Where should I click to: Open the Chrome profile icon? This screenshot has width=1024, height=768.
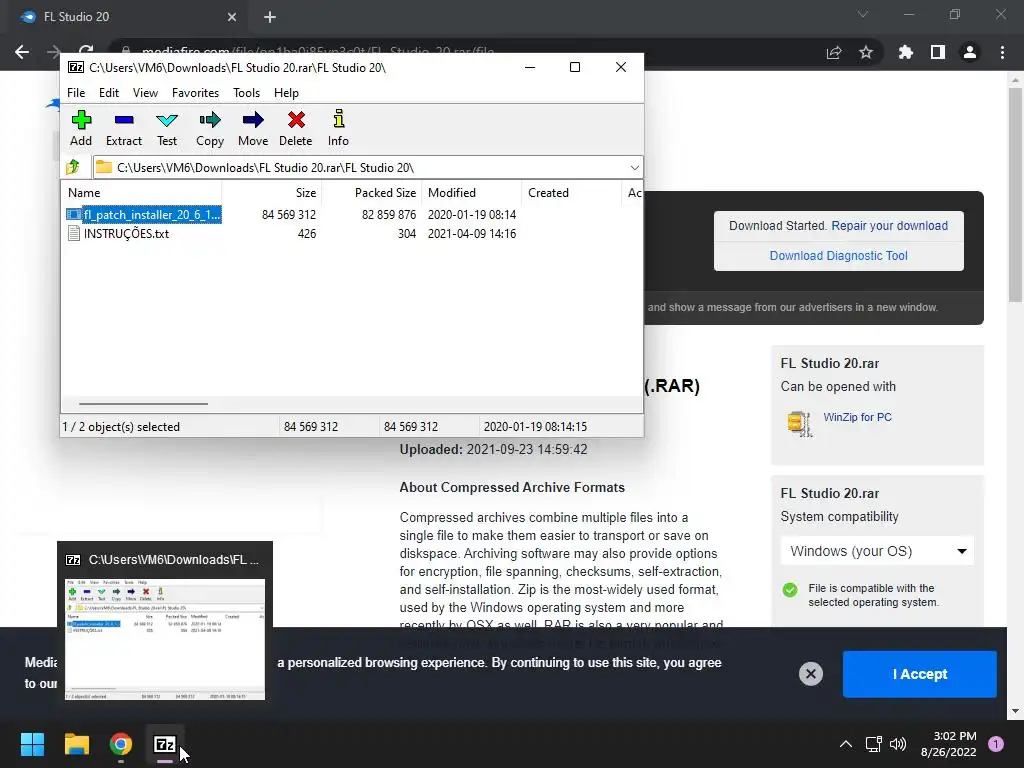pyautogui.click(x=970, y=52)
